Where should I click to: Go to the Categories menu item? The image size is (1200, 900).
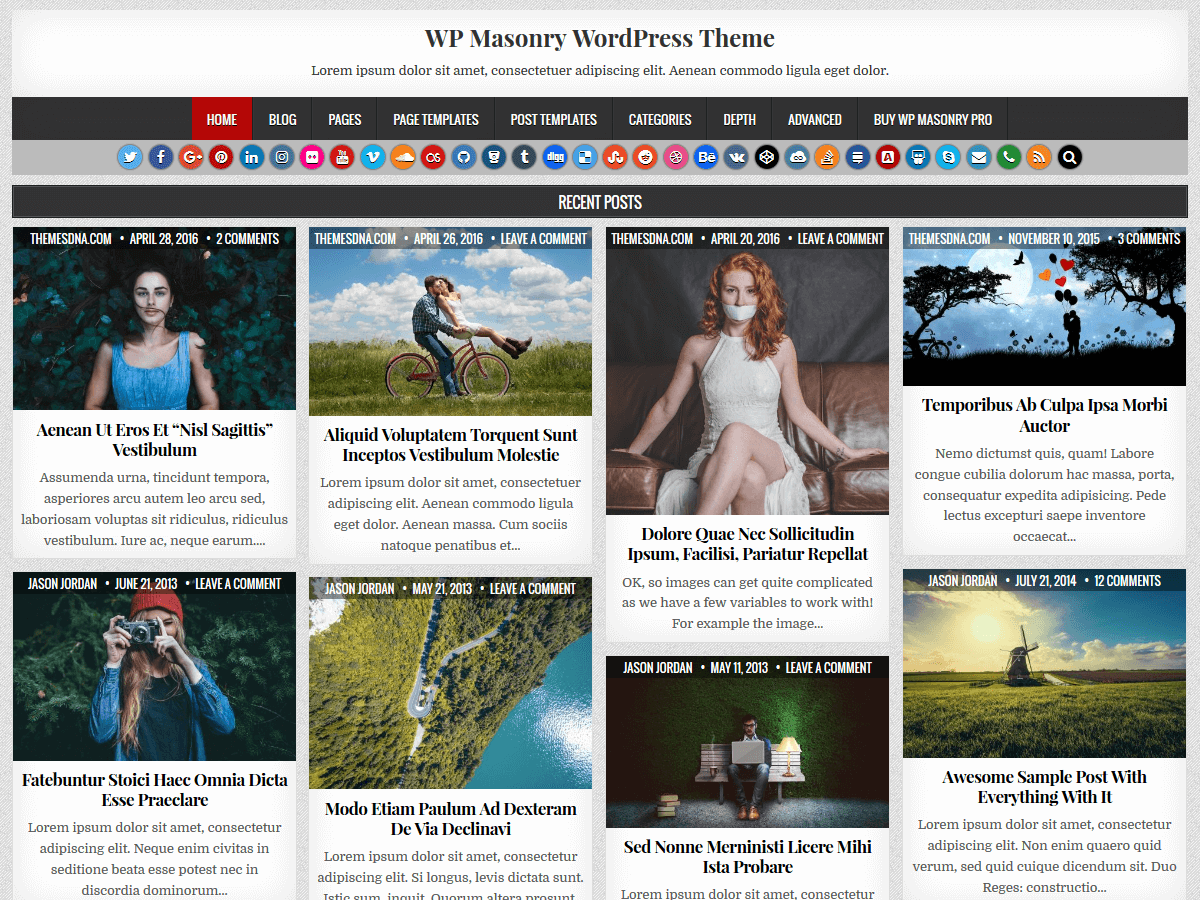(x=659, y=119)
